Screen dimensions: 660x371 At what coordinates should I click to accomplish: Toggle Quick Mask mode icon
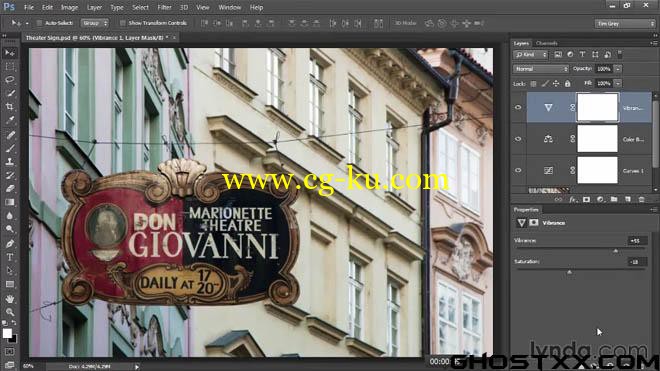pyautogui.click(x=10, y=351)
